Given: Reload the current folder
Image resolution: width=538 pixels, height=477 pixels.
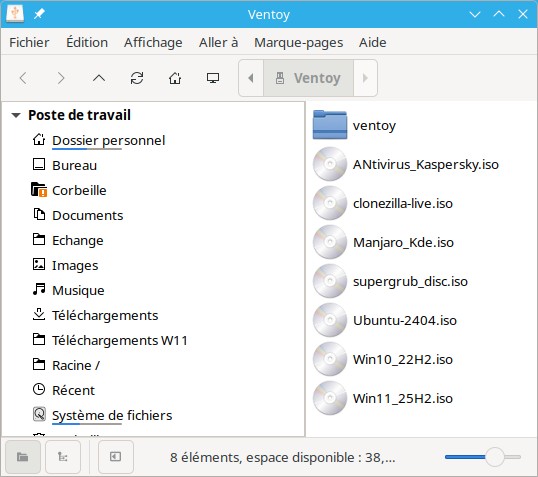Looking at the screenshot, I should 137,78.
